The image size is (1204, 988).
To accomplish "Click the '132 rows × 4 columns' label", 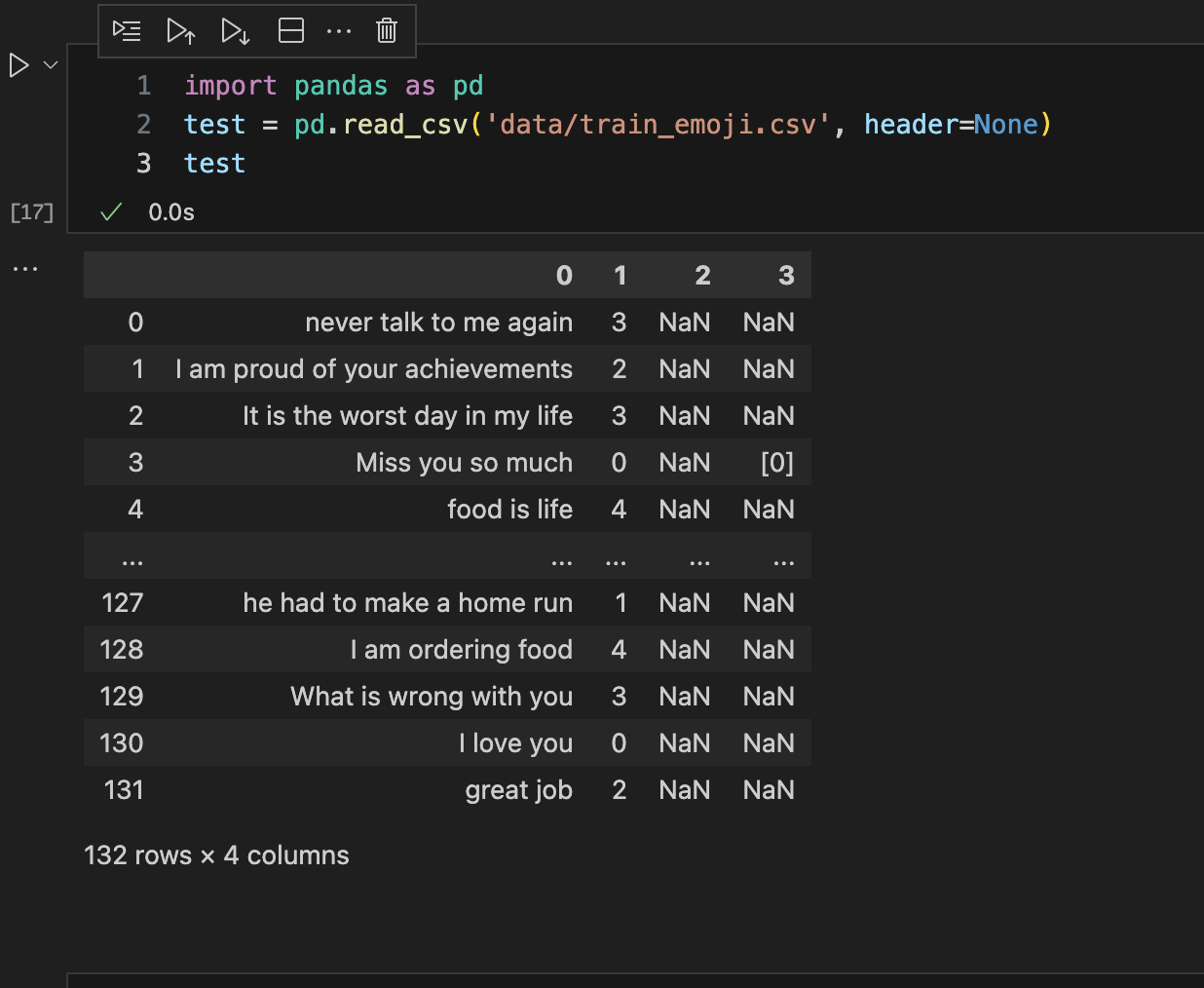I will (x=216, y=855).
